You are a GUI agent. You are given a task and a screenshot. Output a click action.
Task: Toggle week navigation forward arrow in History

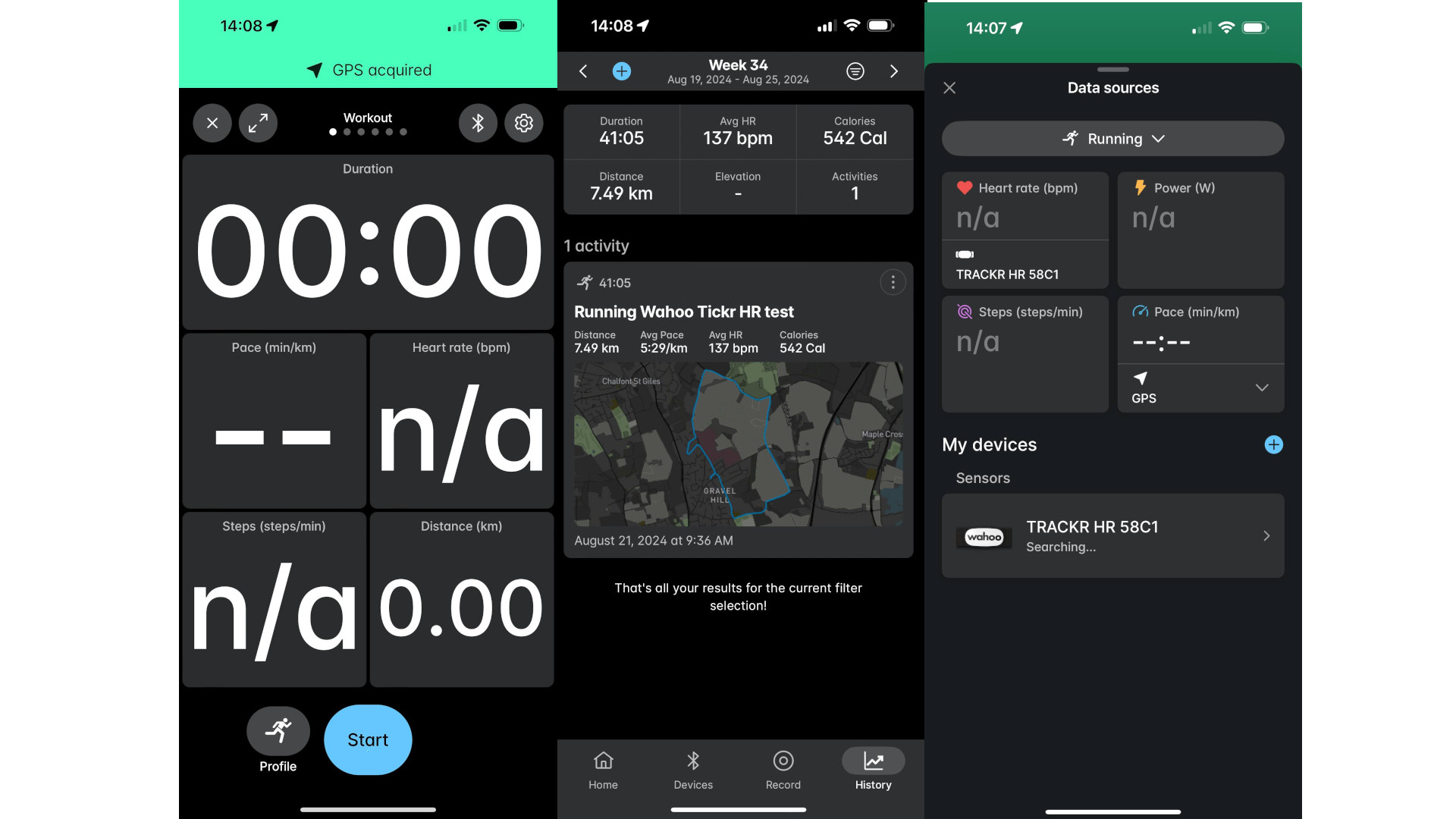tap(893, 70)
